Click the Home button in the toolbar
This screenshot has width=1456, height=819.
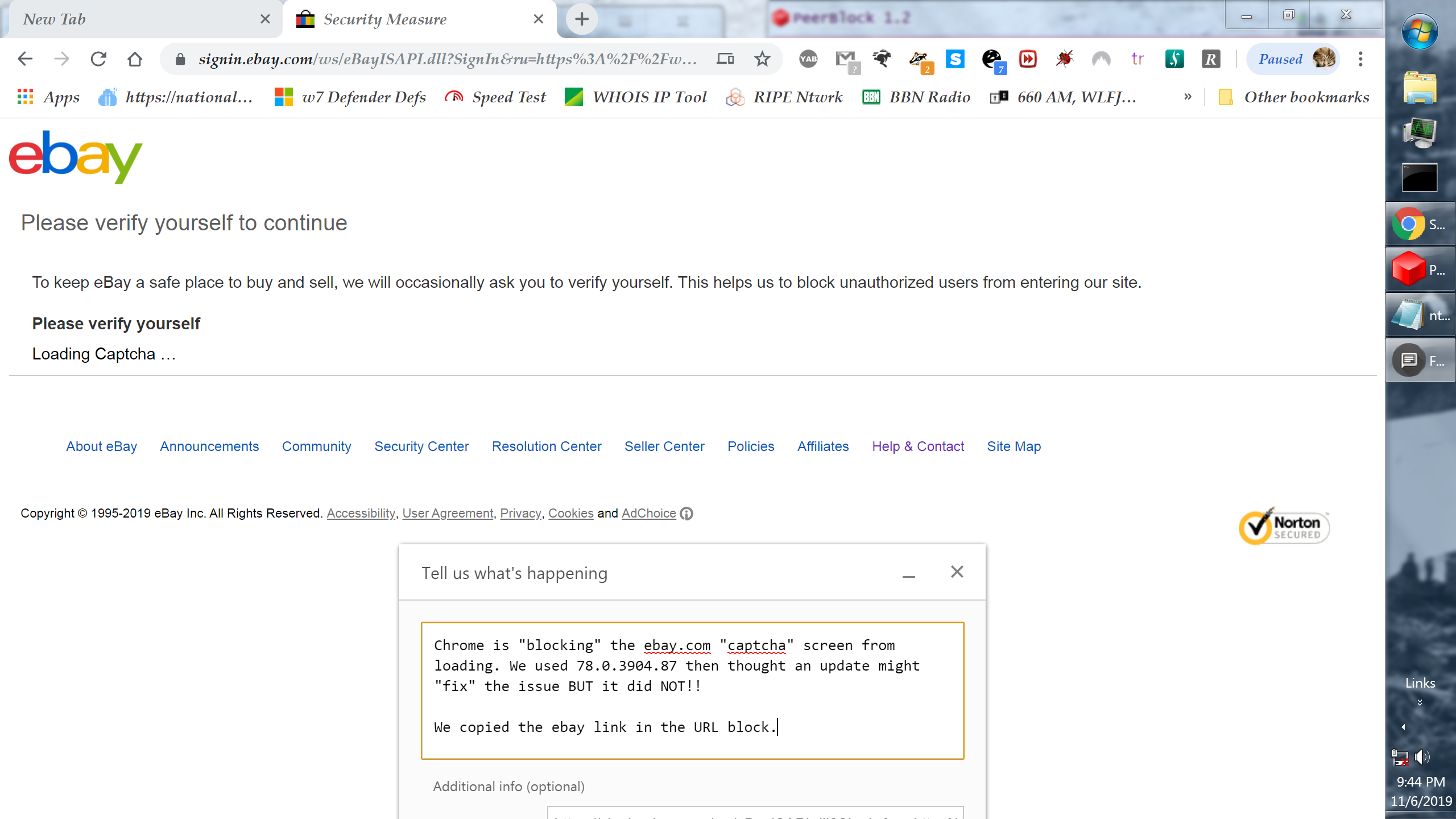click(x=135, y=59)
